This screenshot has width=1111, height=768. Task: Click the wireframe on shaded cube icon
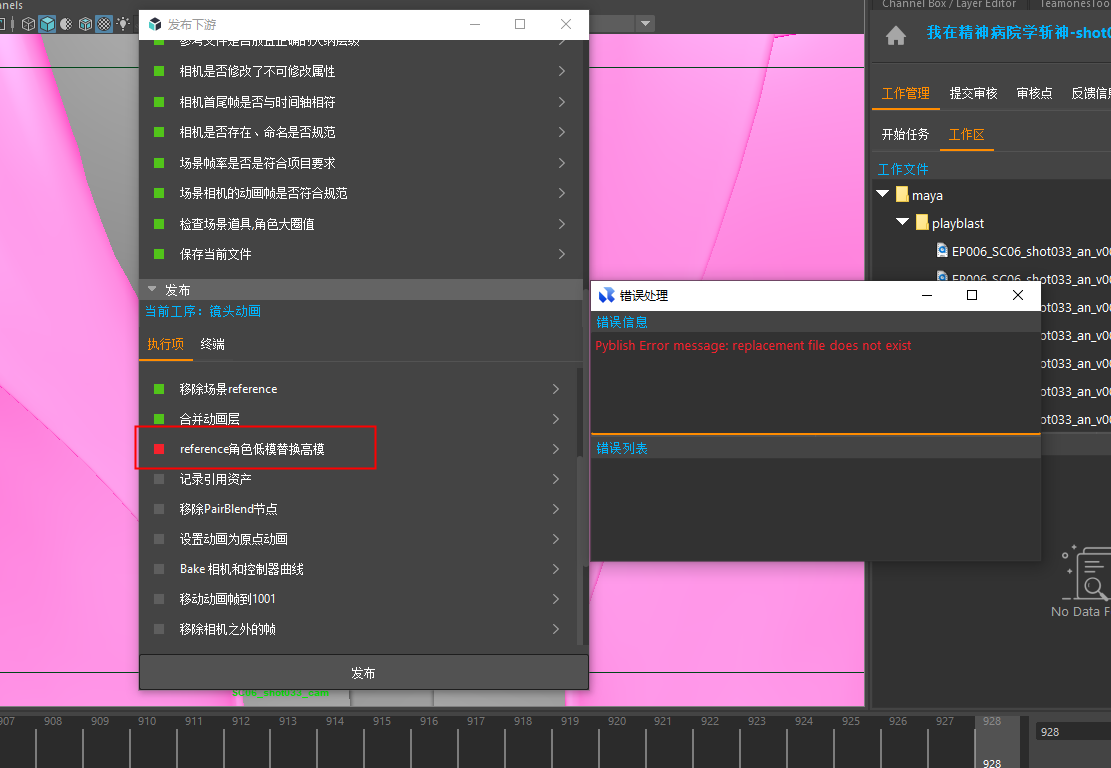point(85,23)
